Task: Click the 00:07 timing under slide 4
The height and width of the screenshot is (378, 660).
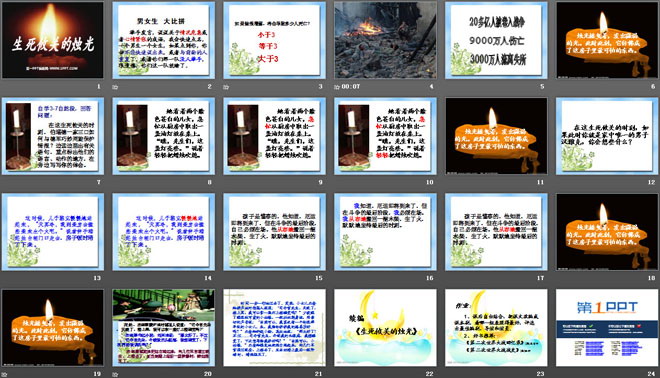Action: (351, 86)
